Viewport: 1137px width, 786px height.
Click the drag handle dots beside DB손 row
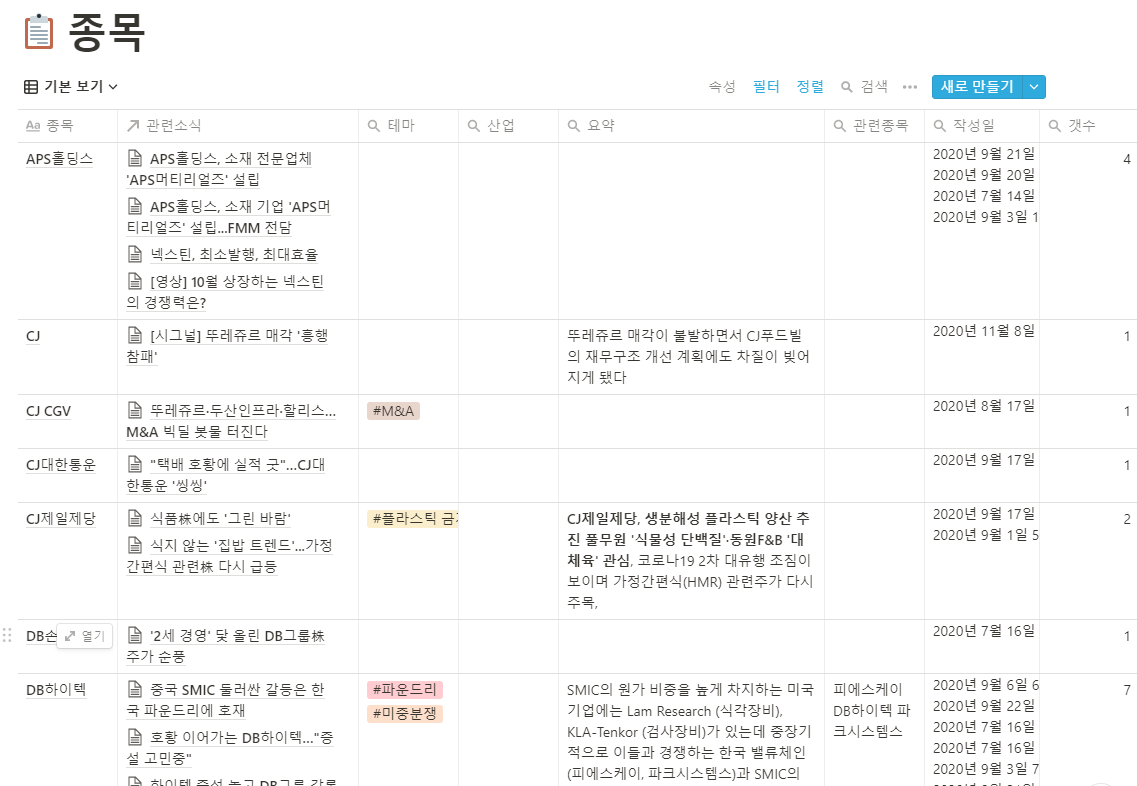click(7, 636)
